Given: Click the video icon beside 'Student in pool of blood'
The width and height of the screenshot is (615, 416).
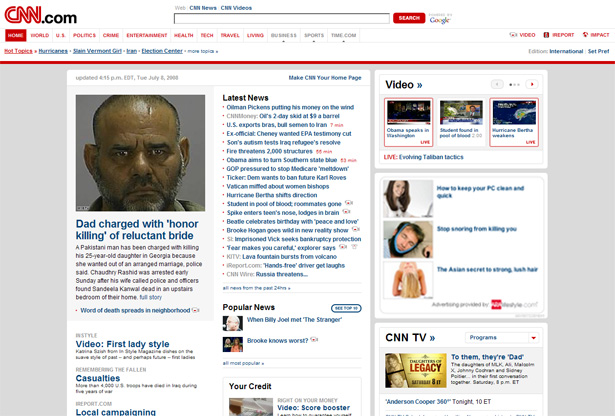Looking at the screenshot, I should [349, 203].
